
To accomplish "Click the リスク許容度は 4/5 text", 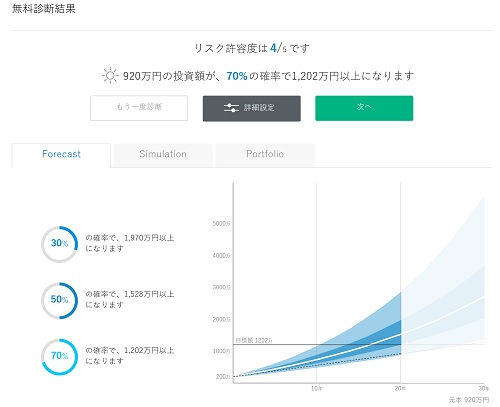I will (252, 48).
